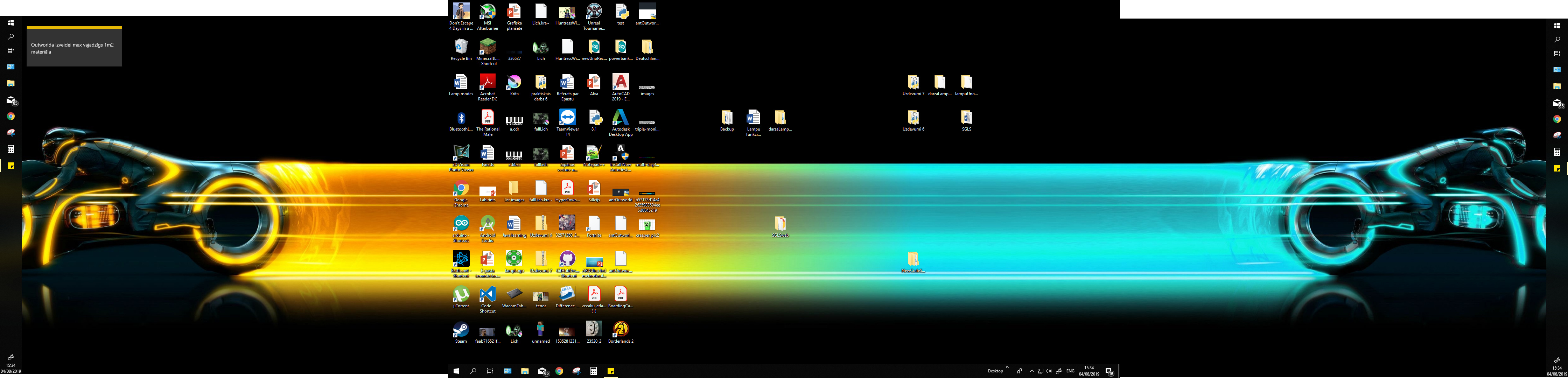Select the SGLSweb folder
The width and height of the screenshot is (1568, 378).
coord(780,226)
